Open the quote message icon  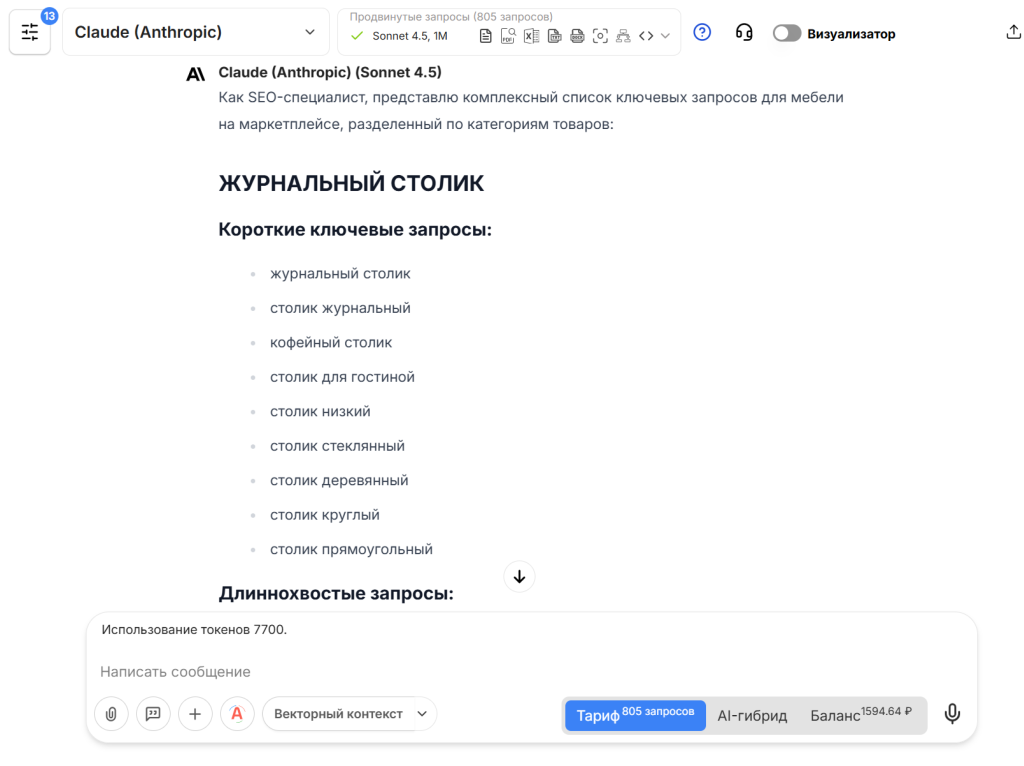point(153,714)
